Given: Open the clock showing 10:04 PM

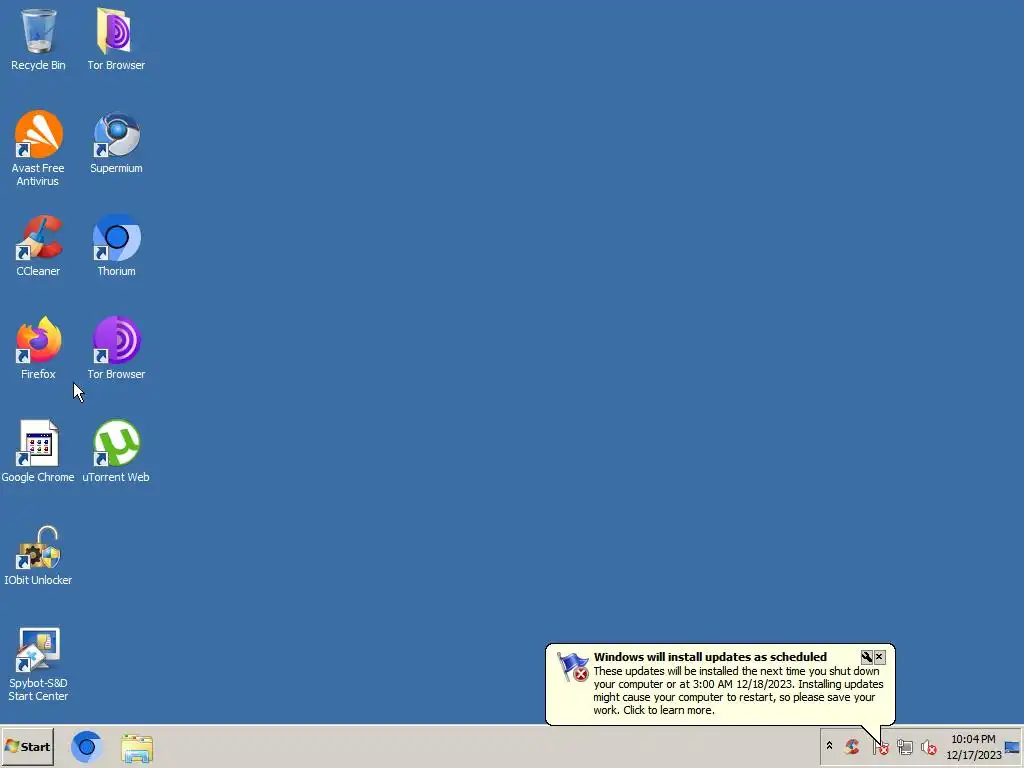Looking at the screenshot, I should (973, 747).
